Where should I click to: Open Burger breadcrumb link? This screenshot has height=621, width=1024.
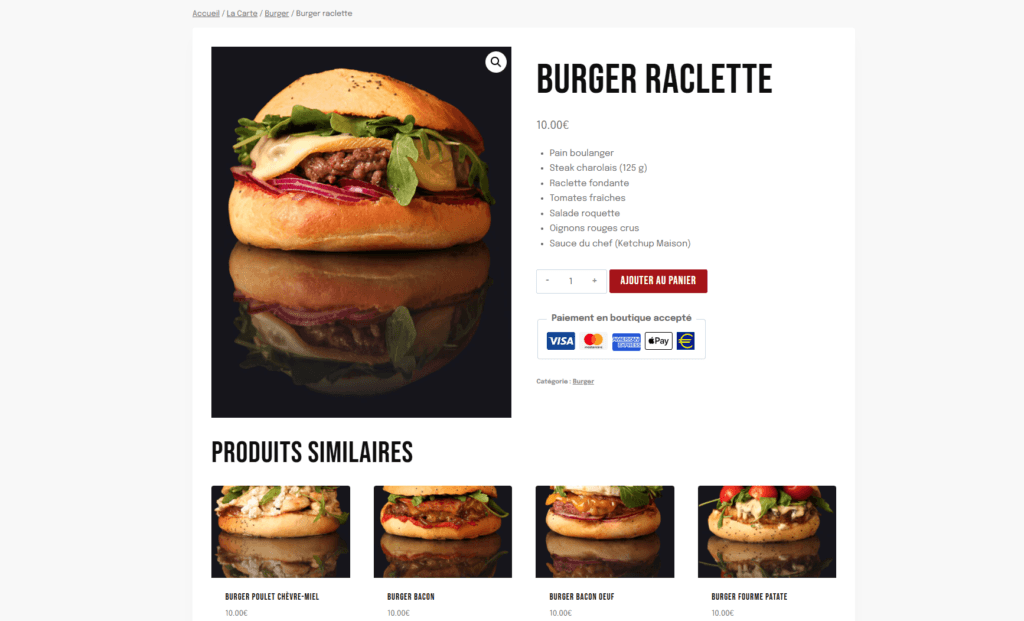click(276, 13)
